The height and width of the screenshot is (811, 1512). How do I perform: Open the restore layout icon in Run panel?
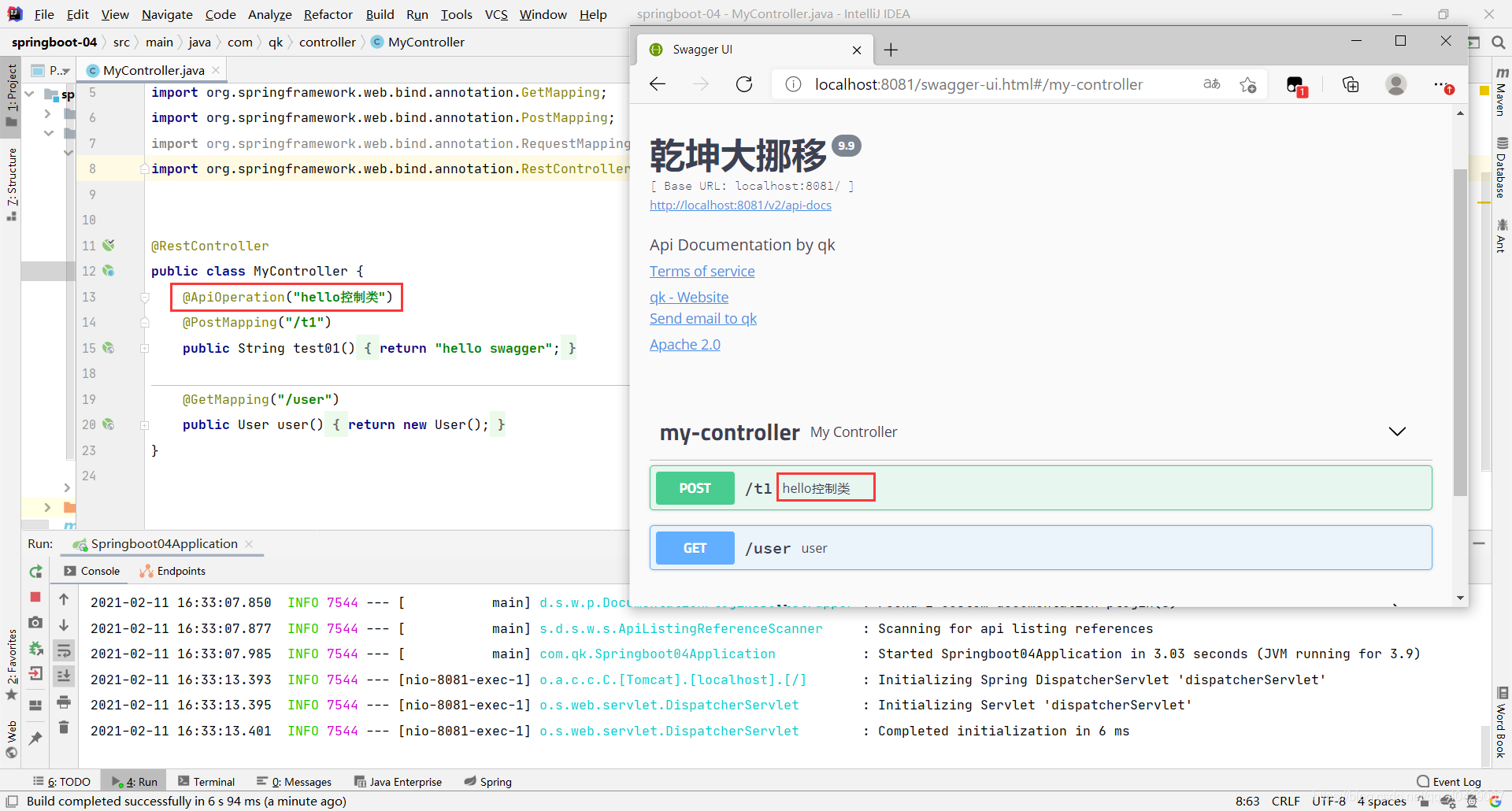35,705
